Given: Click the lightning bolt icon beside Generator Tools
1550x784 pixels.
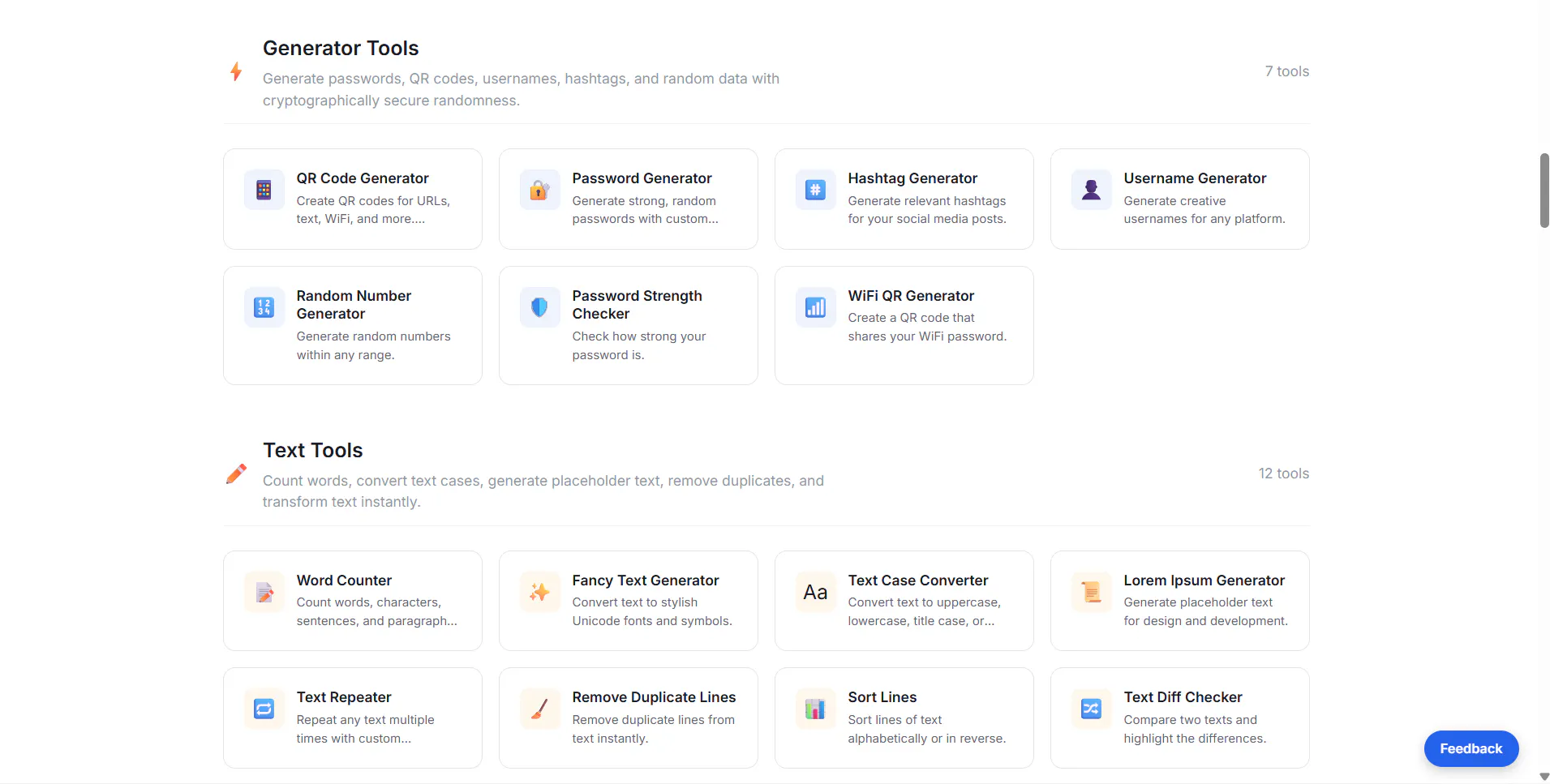Looking at the screenshot, I should [x=236, y=71].
